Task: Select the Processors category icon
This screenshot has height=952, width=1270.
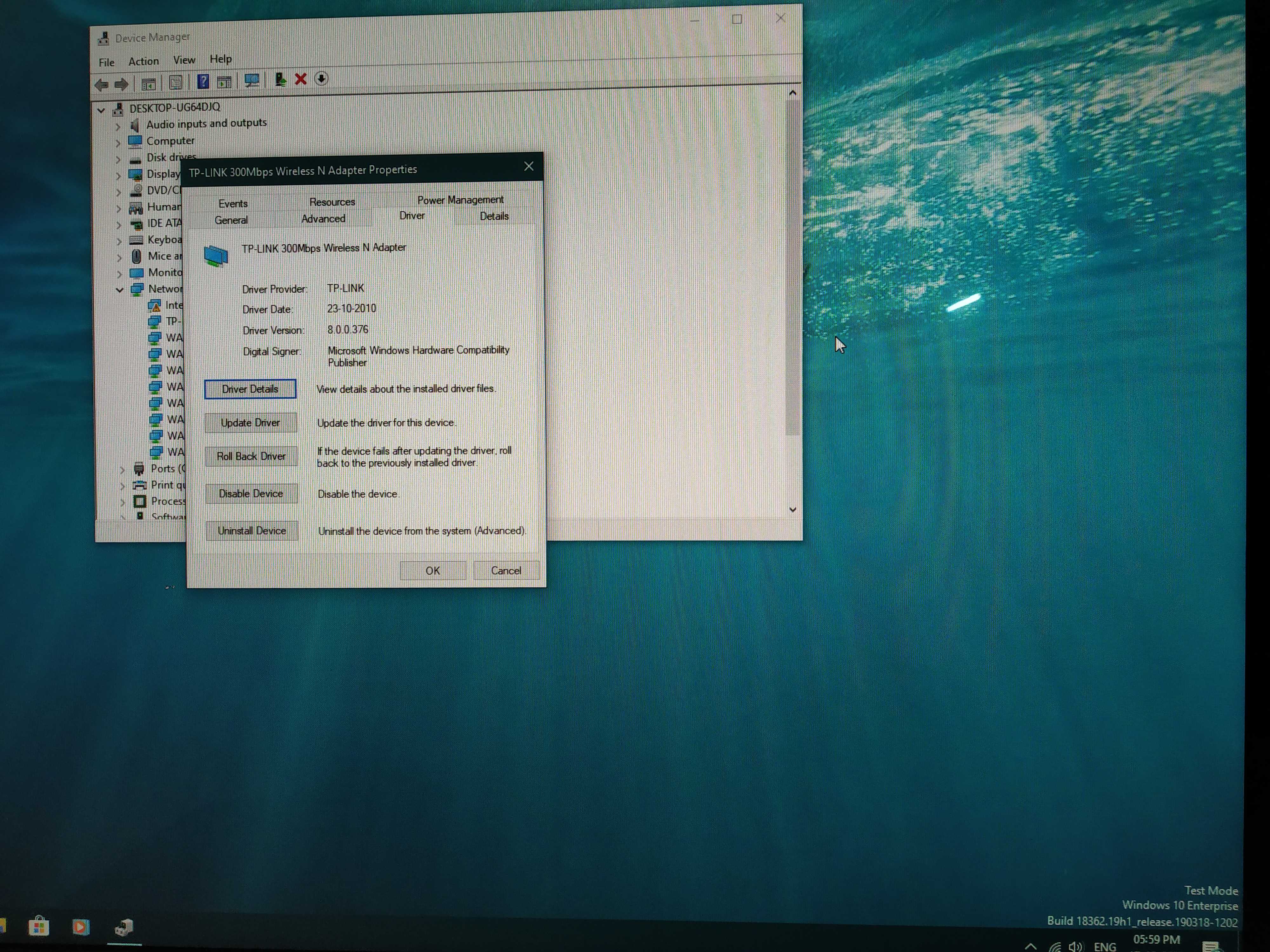Action: [139, 501]
